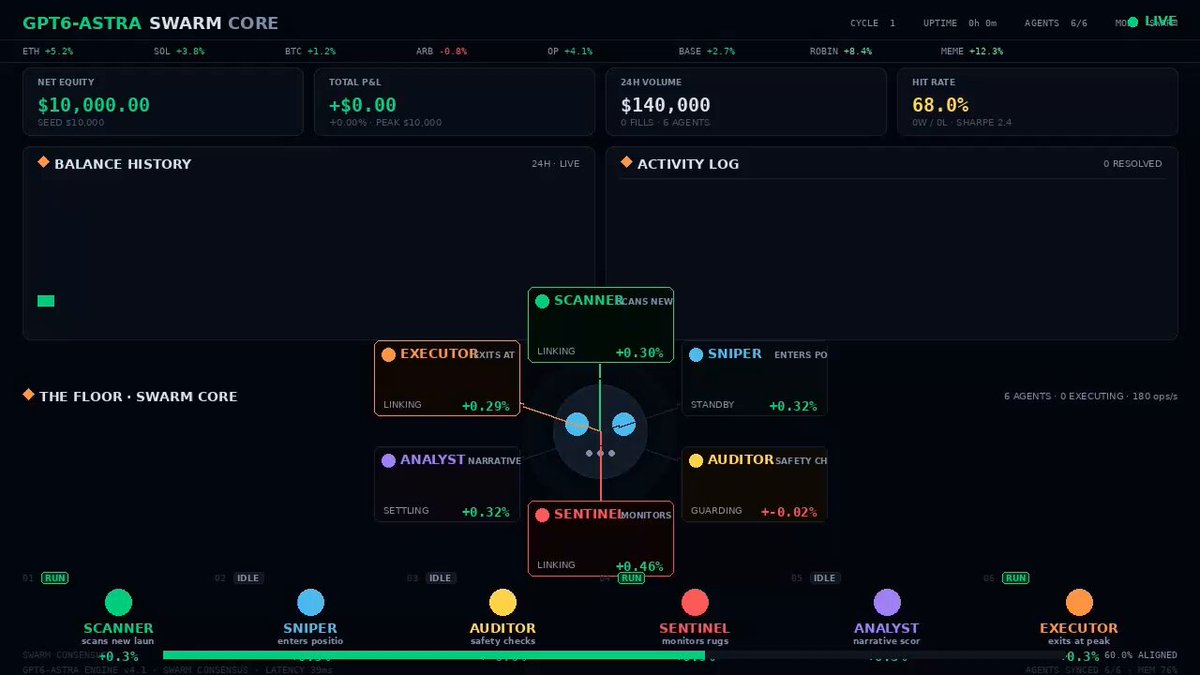The image size is (1200, 675).
Task: Click the robot face at the swarm core hub
Action: click(600, 431)
